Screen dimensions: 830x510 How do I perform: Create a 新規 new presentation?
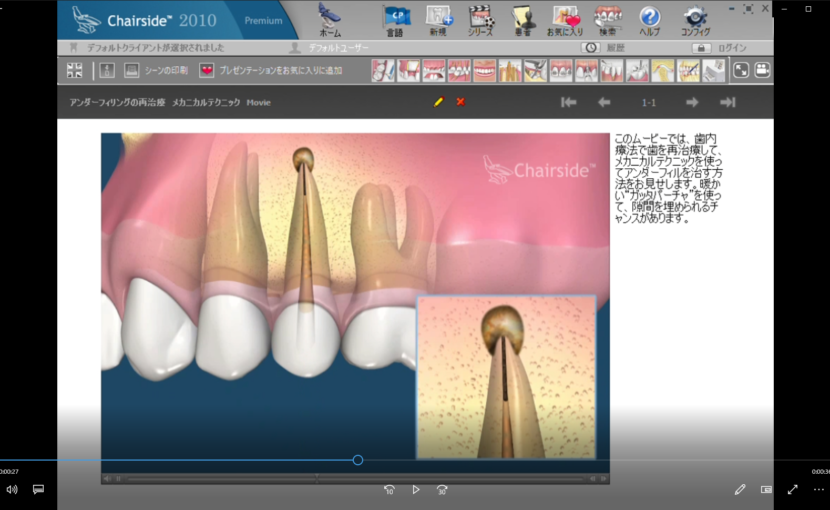(x=439, y=20)
